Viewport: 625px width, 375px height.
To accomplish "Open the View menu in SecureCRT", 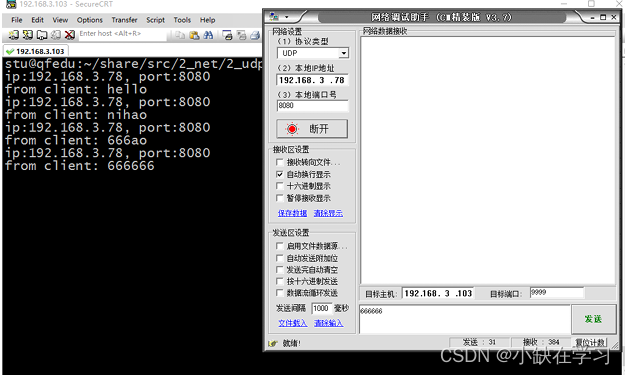I will [x=60, y=20].
